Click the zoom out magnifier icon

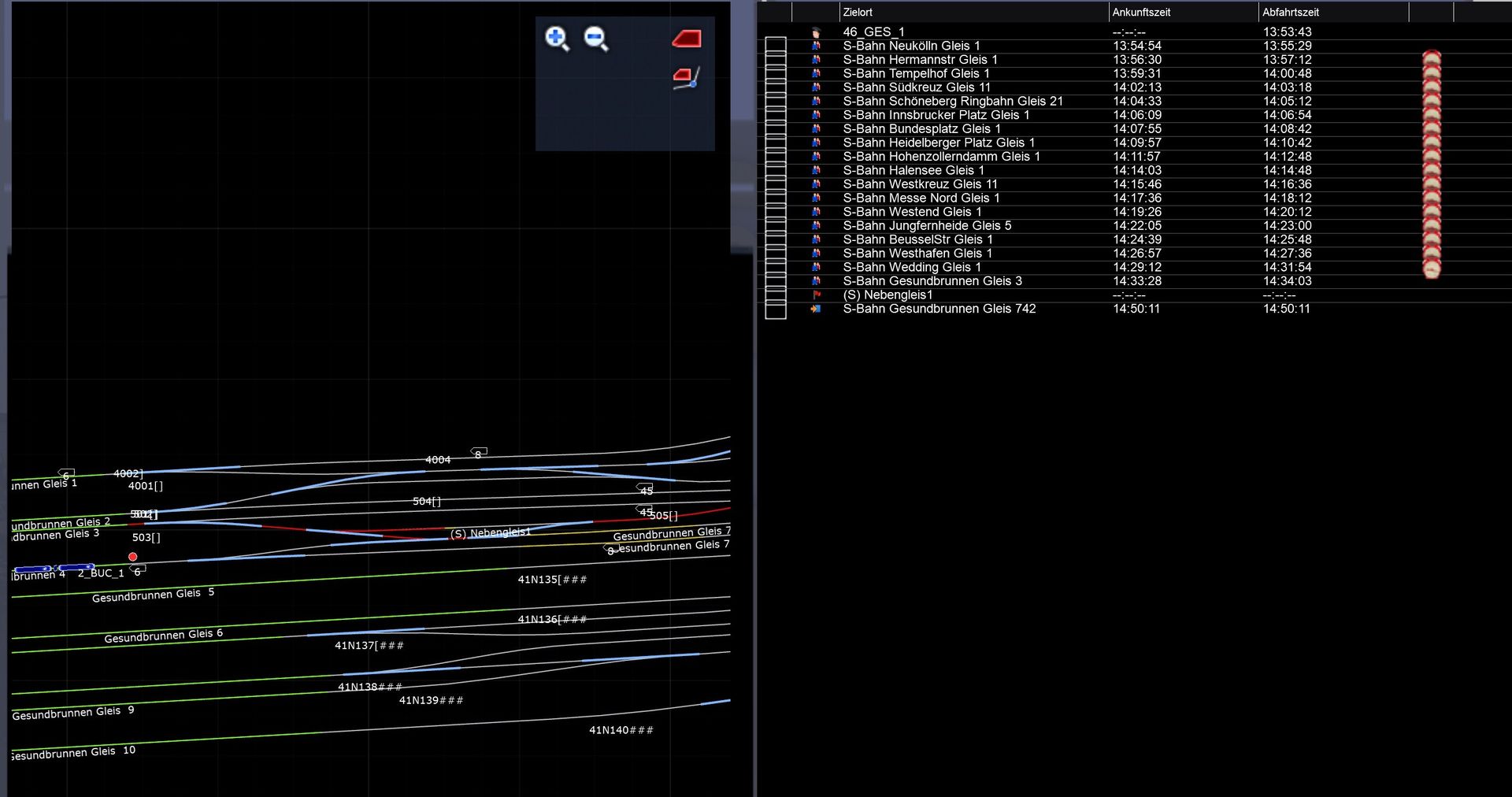596,38
